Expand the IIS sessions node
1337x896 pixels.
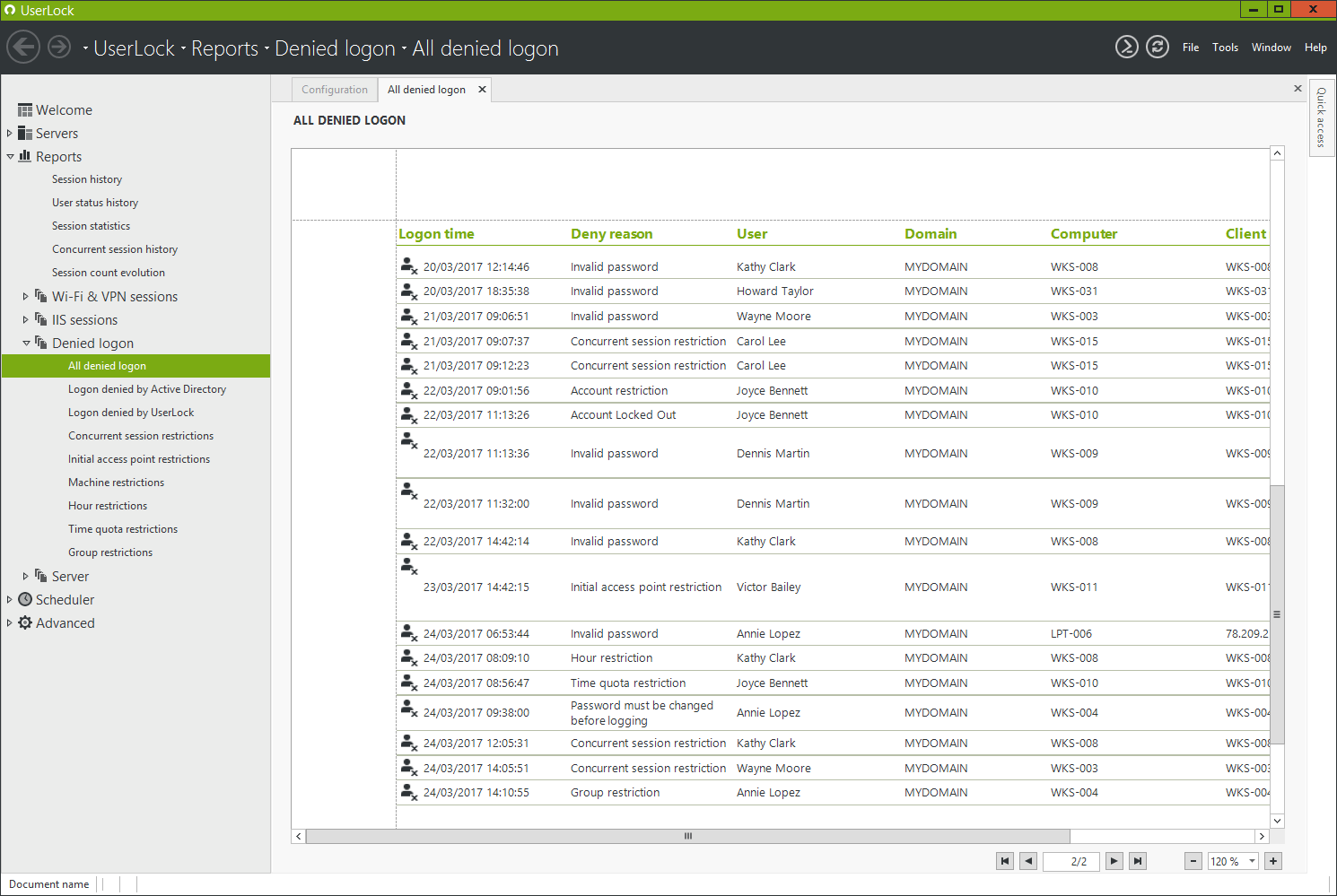pyautogui.click(x=25, y=319)
